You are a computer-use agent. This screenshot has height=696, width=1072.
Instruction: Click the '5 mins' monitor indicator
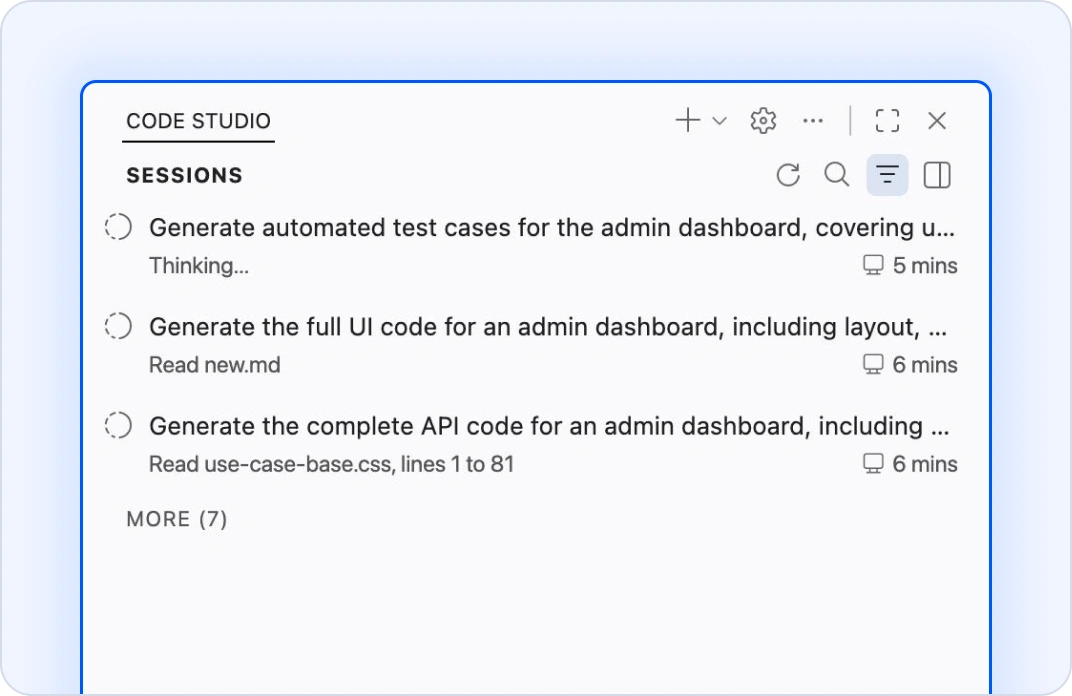910,266
